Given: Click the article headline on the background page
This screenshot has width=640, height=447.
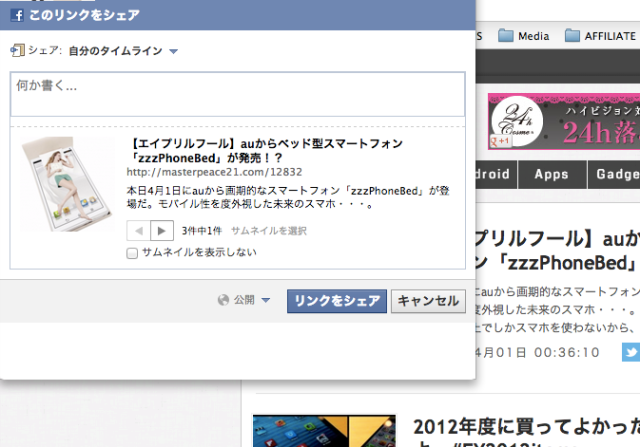Looking at the screenshot, I should click(557, 251).
